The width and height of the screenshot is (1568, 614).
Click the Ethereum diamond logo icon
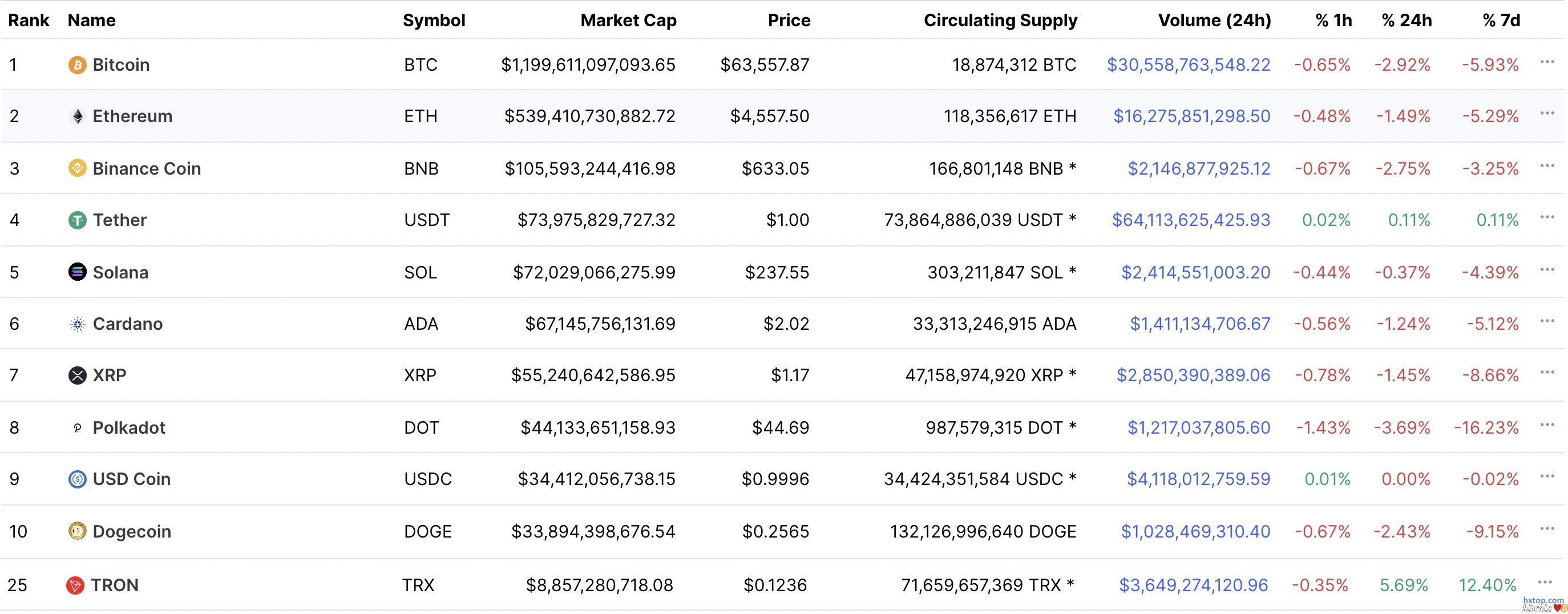pyautogui.click(x=77, y=116)
